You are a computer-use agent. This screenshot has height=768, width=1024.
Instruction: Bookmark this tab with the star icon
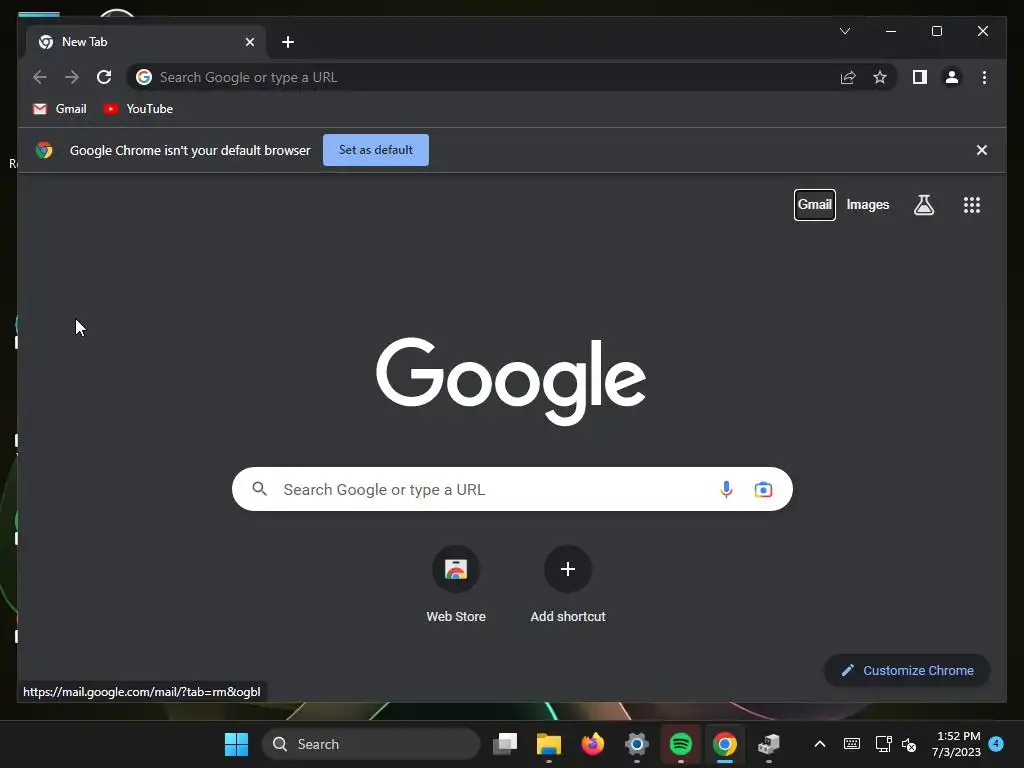point(880,77)
